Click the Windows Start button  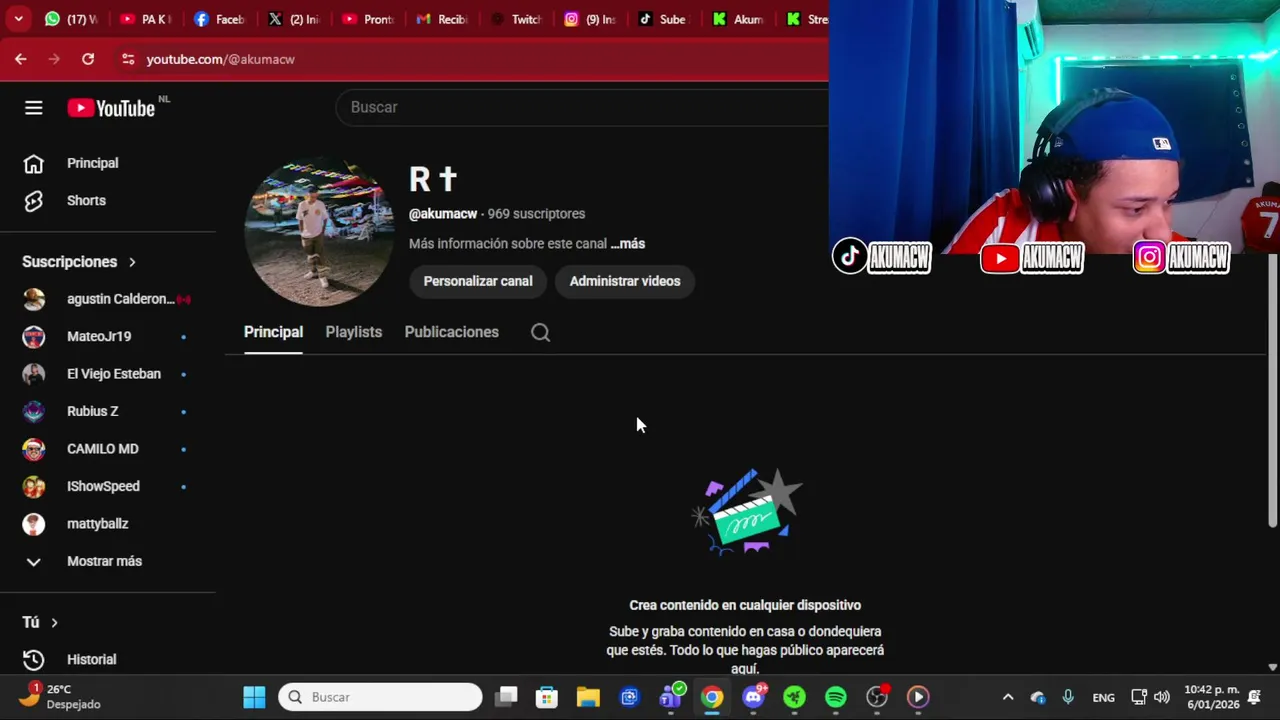[254, 697]
